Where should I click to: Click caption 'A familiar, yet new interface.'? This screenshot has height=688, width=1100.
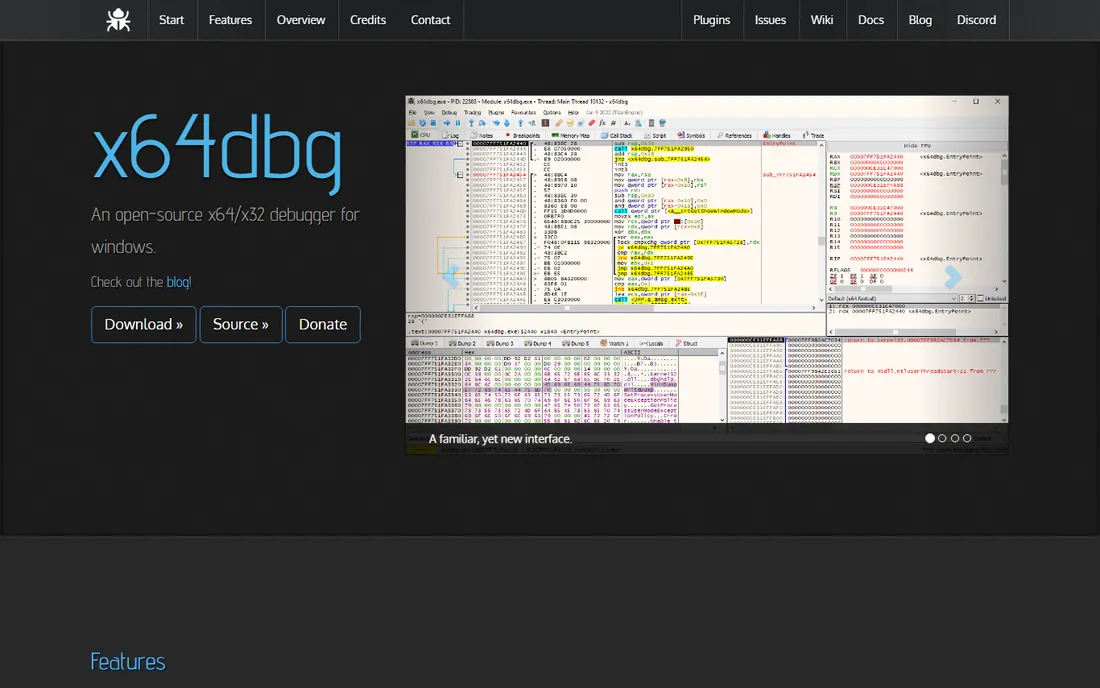coord(500,439)
